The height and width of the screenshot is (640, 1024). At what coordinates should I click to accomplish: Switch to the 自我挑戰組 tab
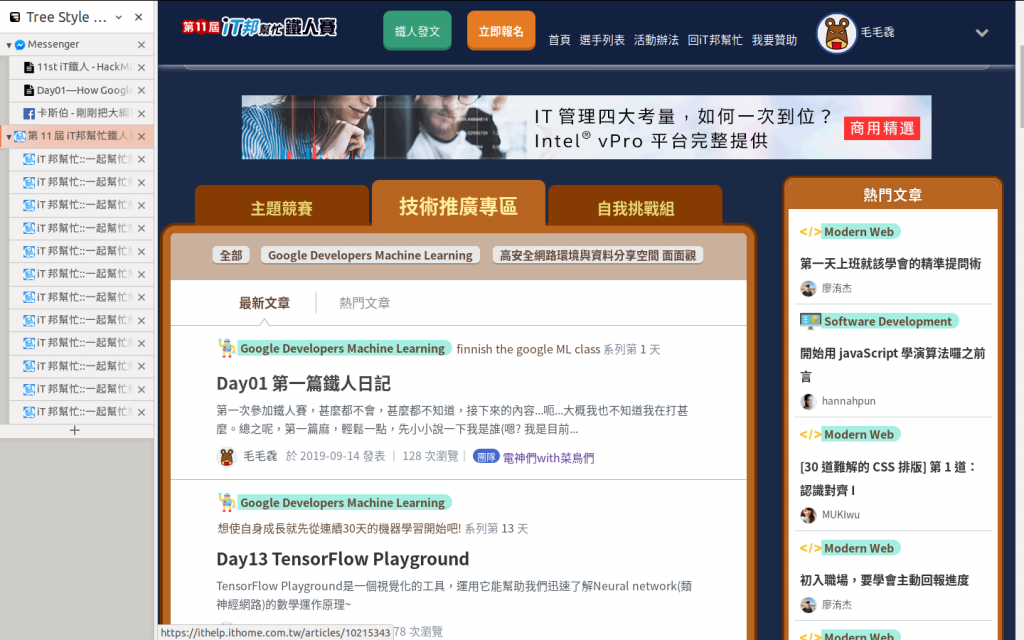[x=635, y=208]
